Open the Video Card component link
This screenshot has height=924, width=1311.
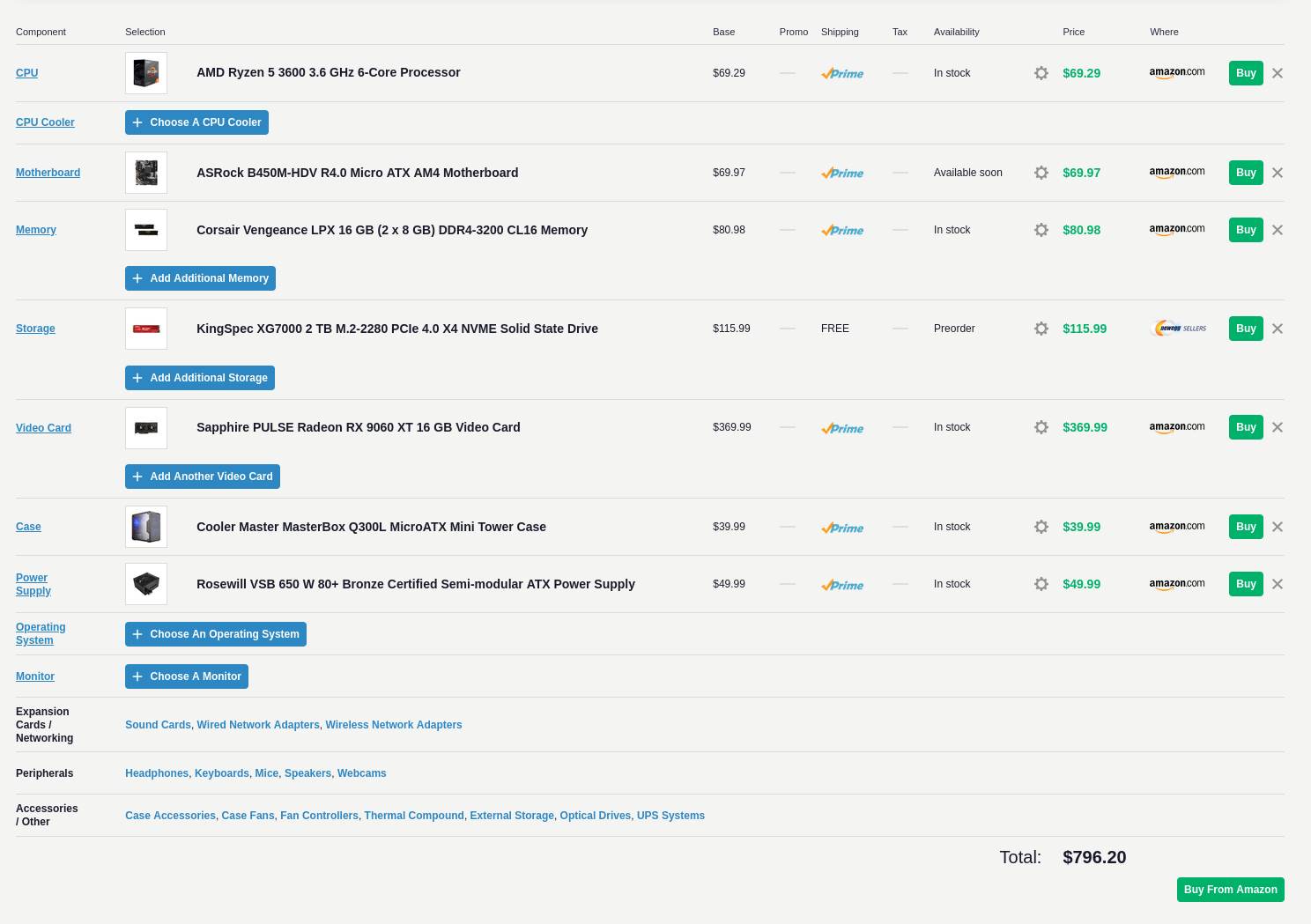43,428
